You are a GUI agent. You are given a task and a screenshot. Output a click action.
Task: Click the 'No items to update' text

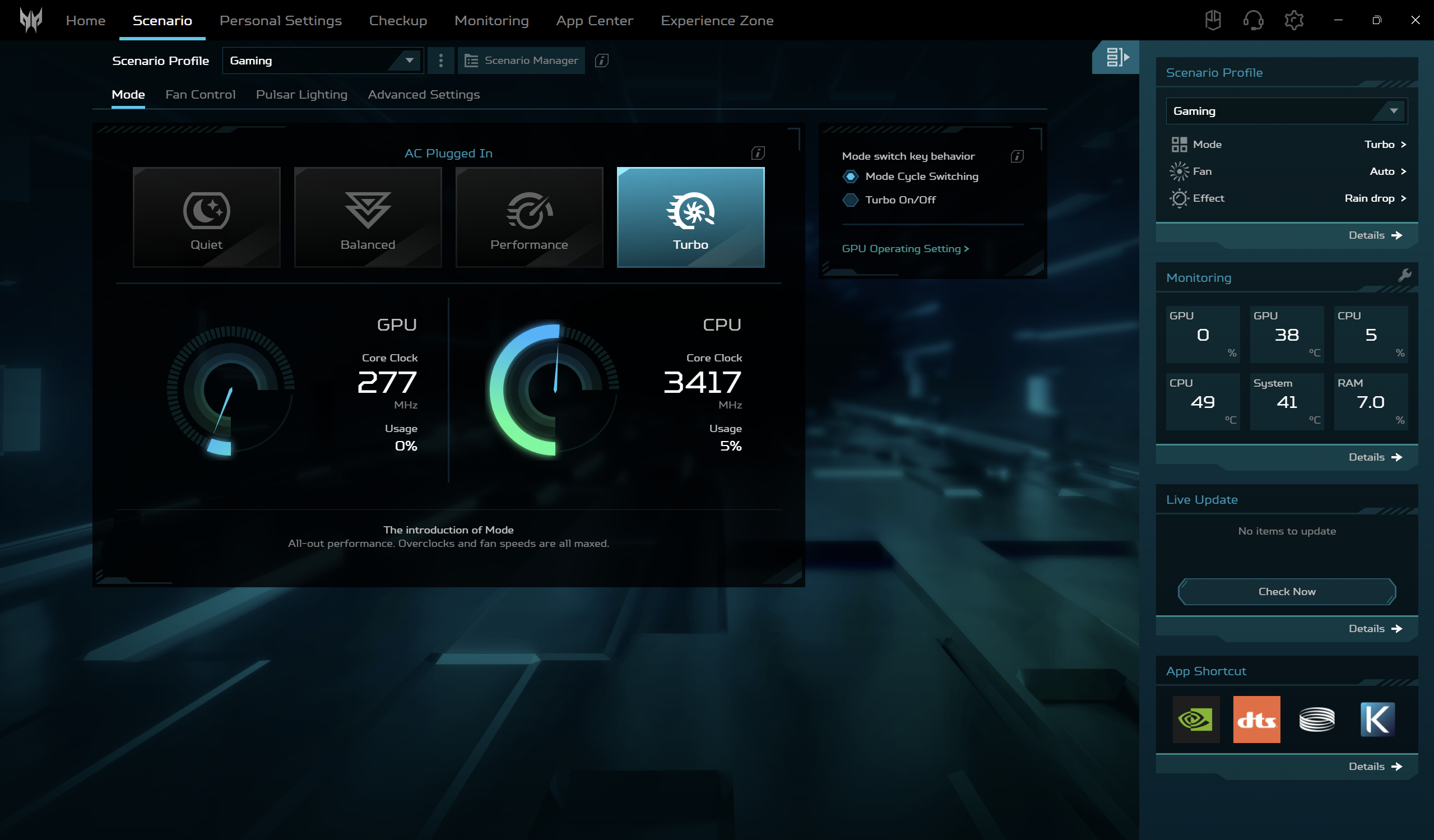pos(1286,531)
